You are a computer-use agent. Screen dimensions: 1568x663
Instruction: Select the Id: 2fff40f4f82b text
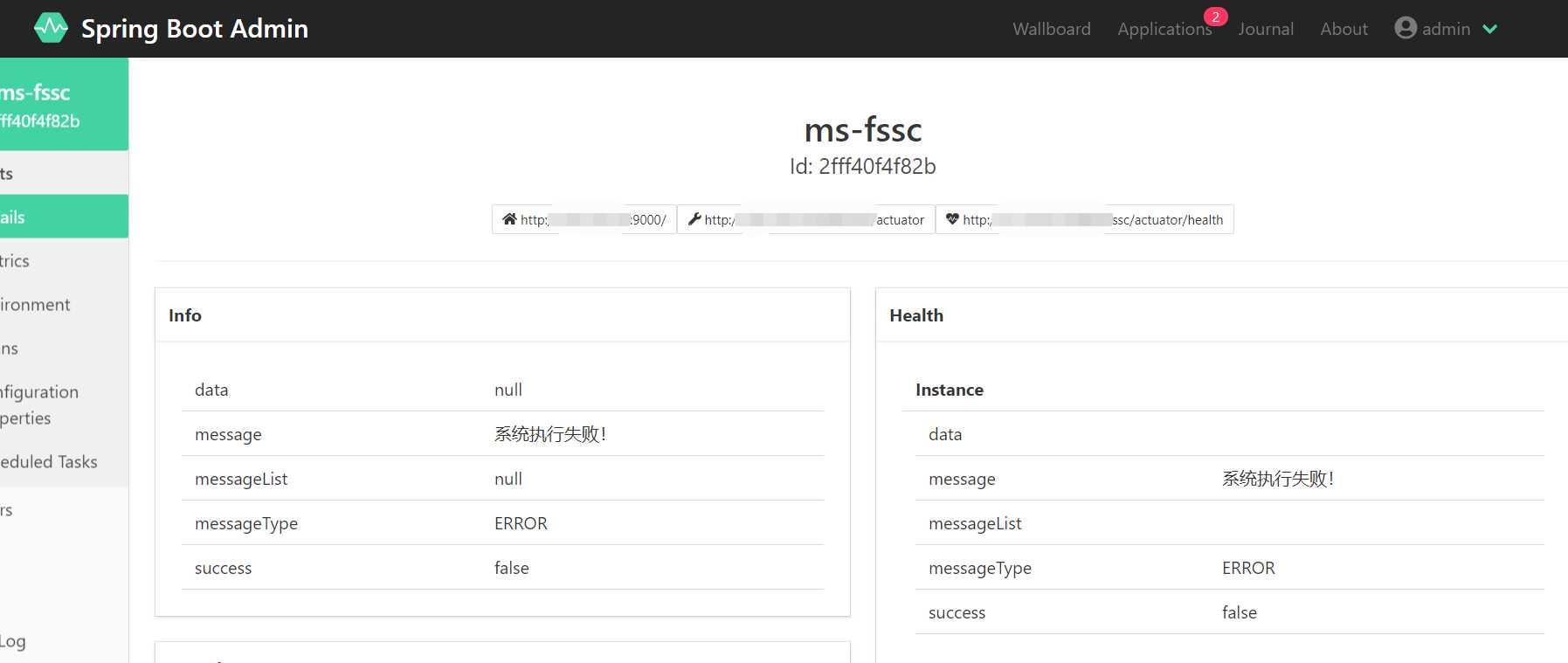click(863, 166)
